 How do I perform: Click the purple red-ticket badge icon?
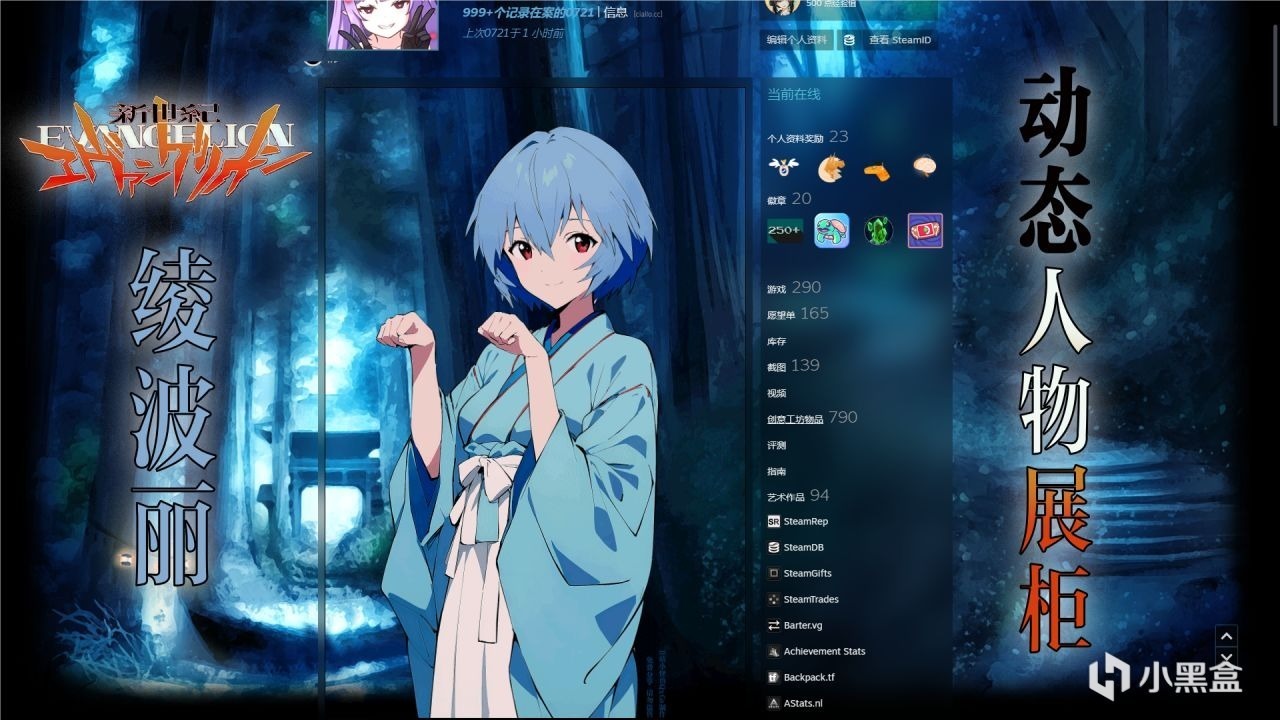coord(925,231)
